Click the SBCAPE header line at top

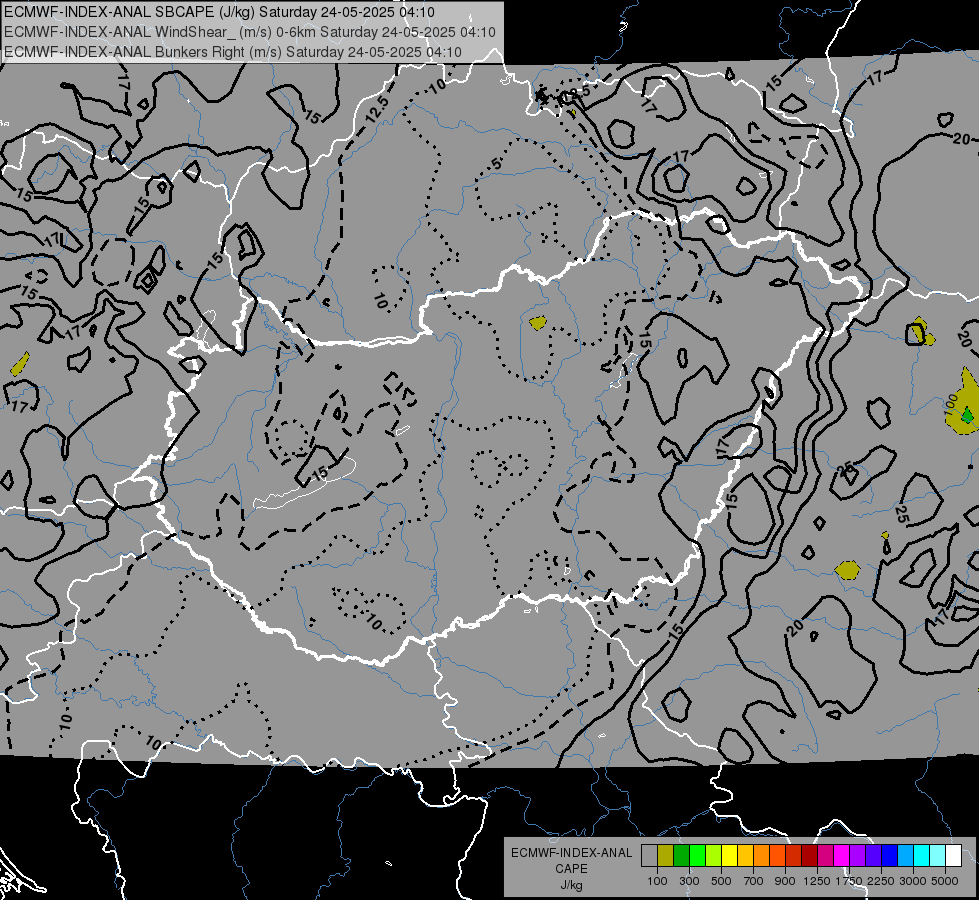click(x=220, y=12)
